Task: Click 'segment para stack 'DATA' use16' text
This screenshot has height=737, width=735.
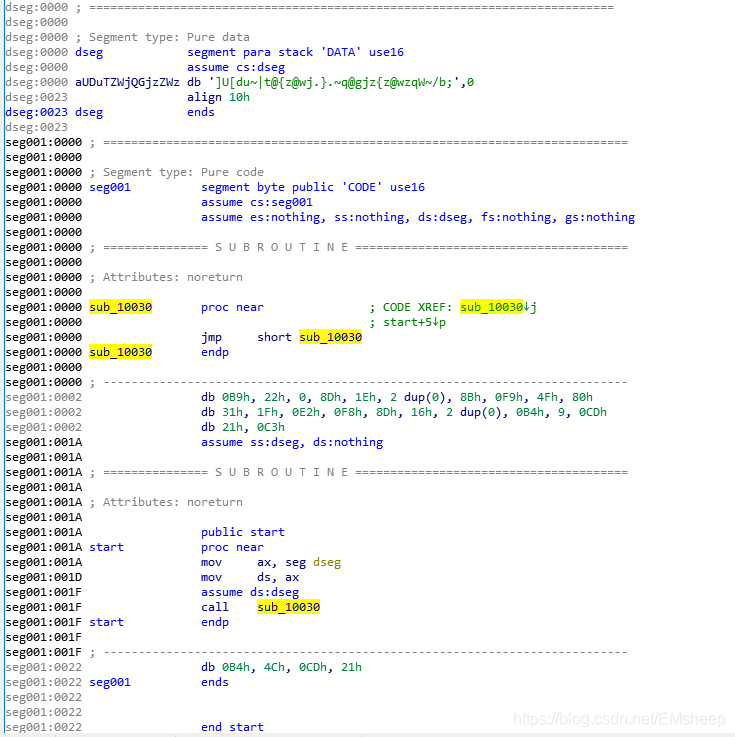Action: point(295,52)
